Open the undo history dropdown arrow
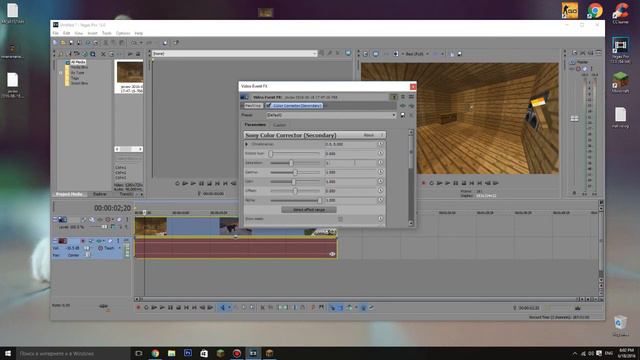This screenshot has height=360, width=640. (141, 42)
